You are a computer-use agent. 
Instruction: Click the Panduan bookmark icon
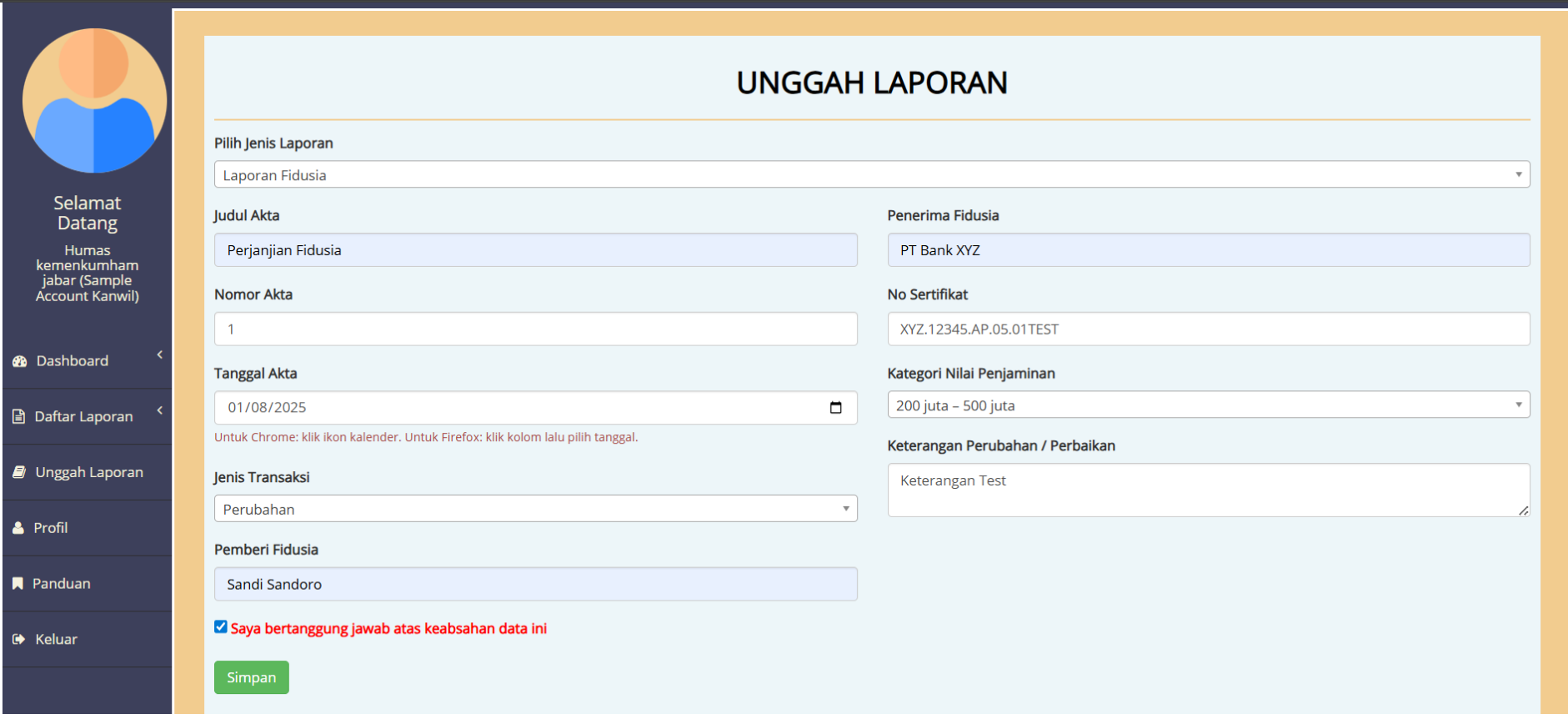(18, 584)
